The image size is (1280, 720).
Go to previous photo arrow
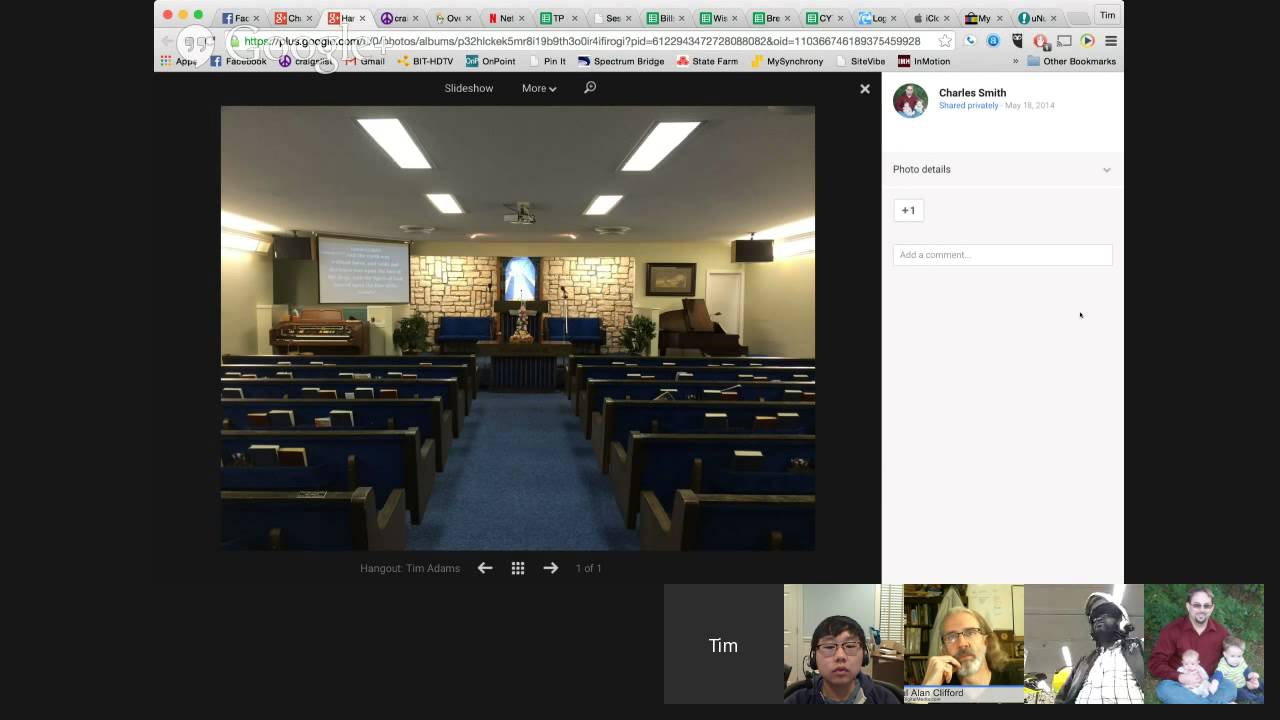click(485, 568)
